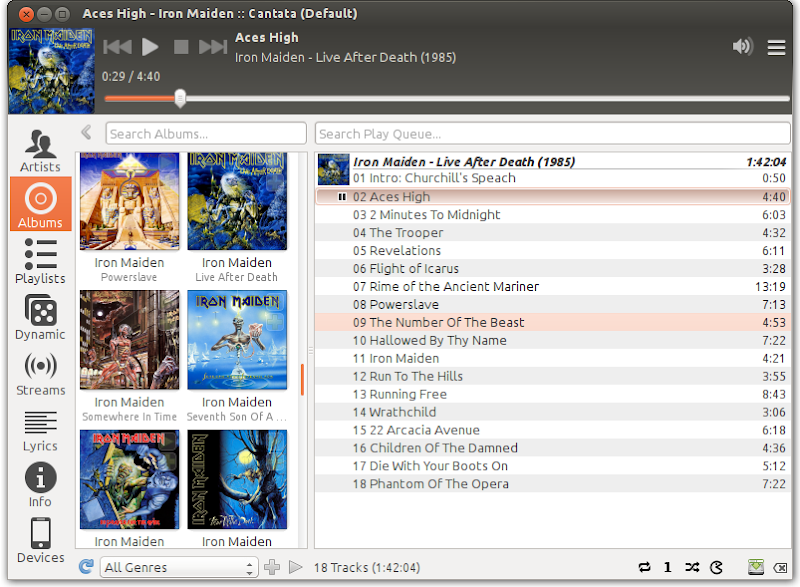
Task: Select track '01 Intro: Churchill's Speach'
Action: pos(553,178)
